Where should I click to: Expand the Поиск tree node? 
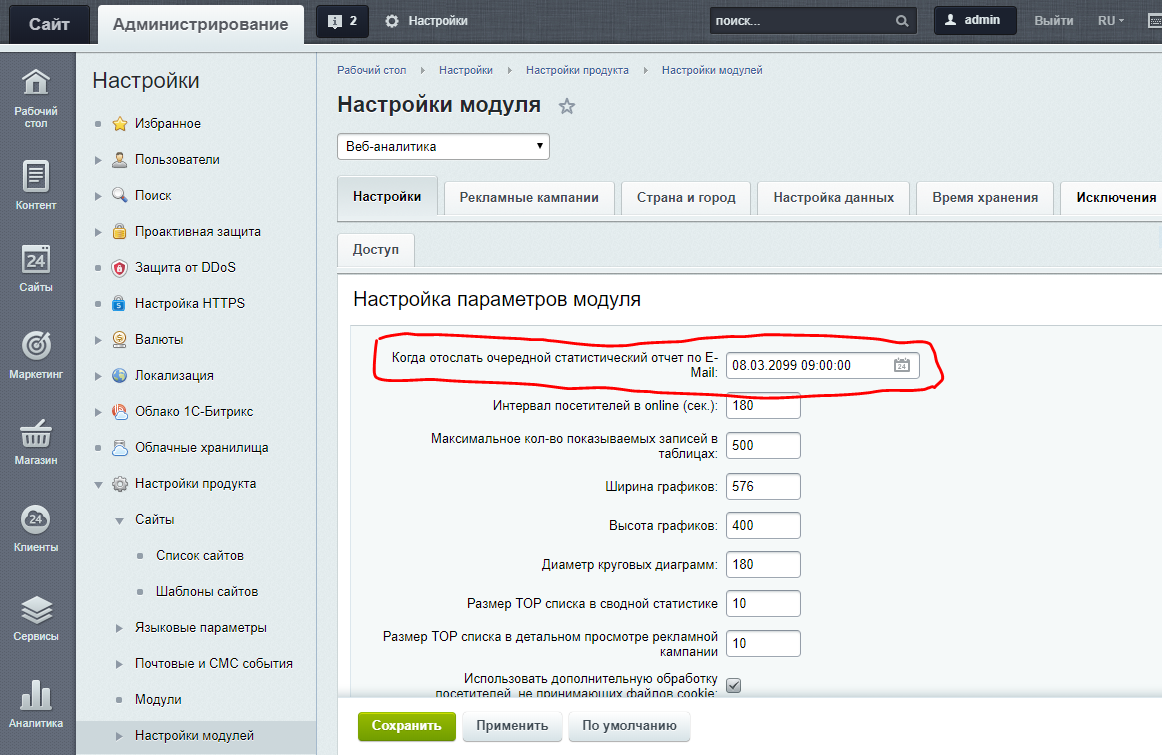(x=98, y=196)
